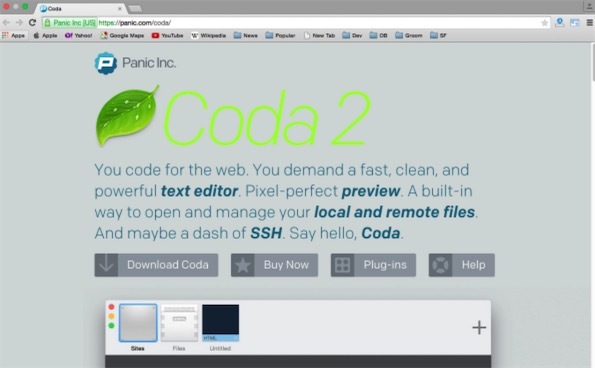This screenshot has height=368, width=595.
Task: Click the Chrome user profile icon
Action: pyautogui.click(x=589, y=6)
